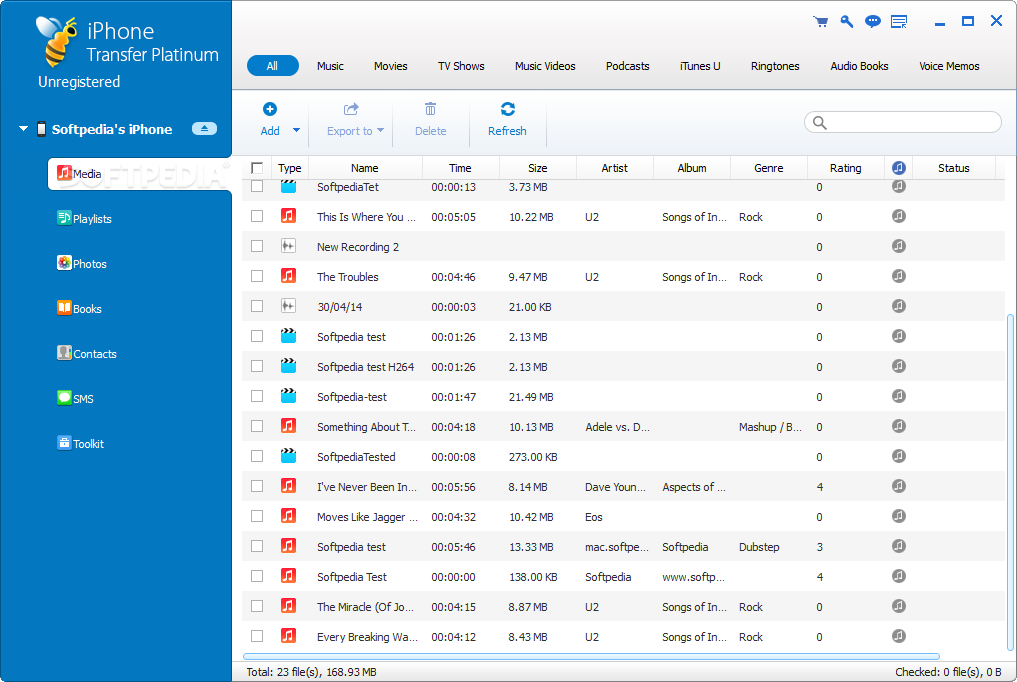Image resolution: width=1017 pixels, height=682 pixels.
Task: Check Softpedia test H264 checkbox
Action: (257, 366)
